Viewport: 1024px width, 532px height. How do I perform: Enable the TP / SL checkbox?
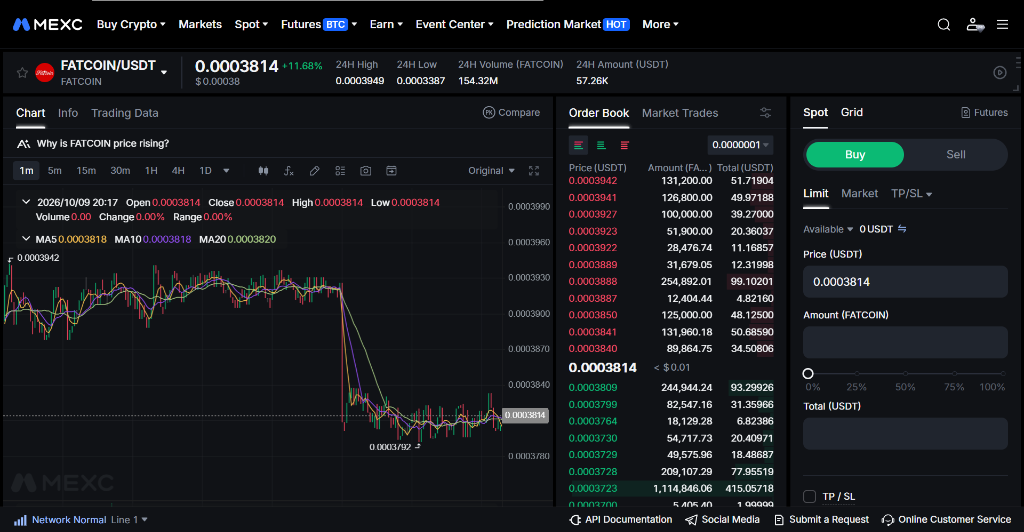click(x=809, y=497)
